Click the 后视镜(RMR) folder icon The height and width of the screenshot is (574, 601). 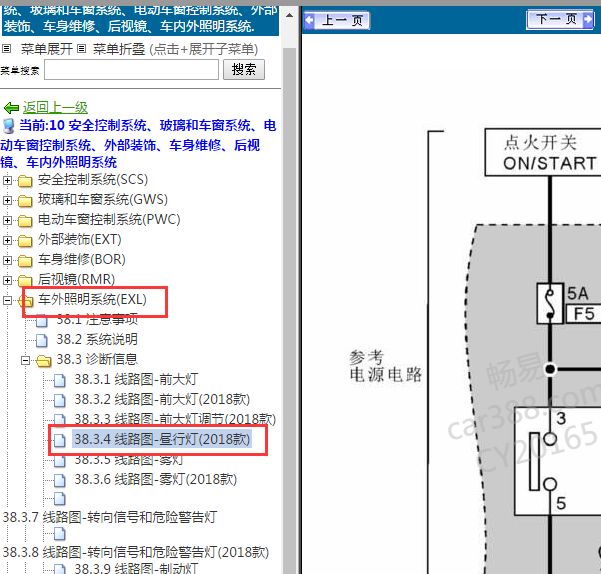pos(25,280)
